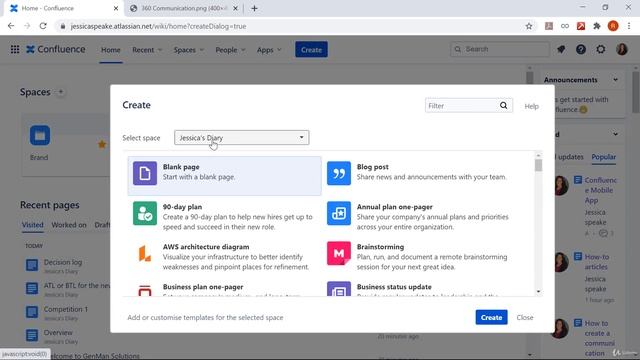
Task: Go to the Home tab
Action: coord(111,50)
